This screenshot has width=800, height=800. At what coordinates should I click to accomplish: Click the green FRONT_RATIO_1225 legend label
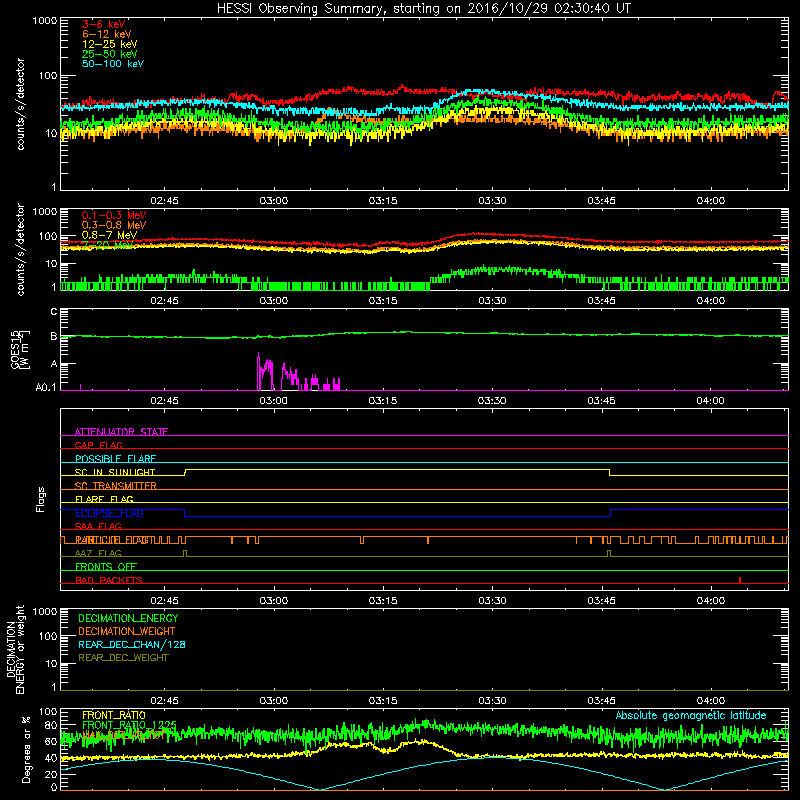[x=129, y=725]
